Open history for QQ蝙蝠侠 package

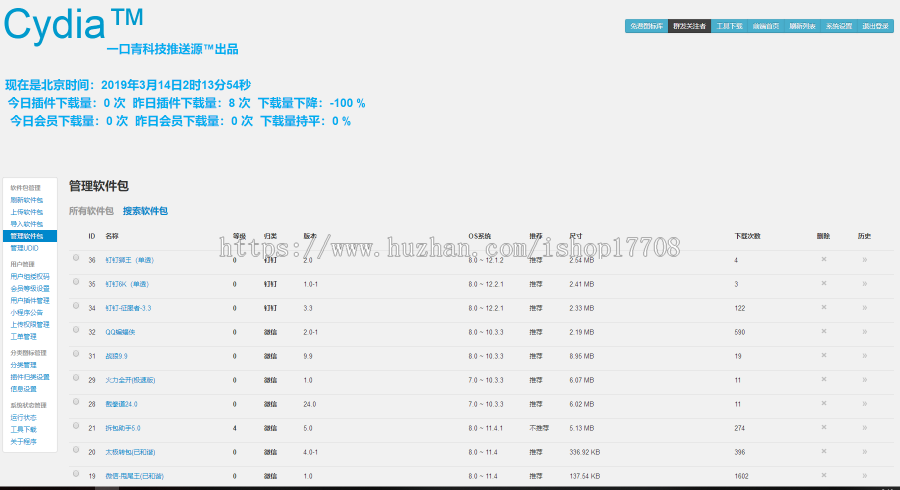click(864, 332)
